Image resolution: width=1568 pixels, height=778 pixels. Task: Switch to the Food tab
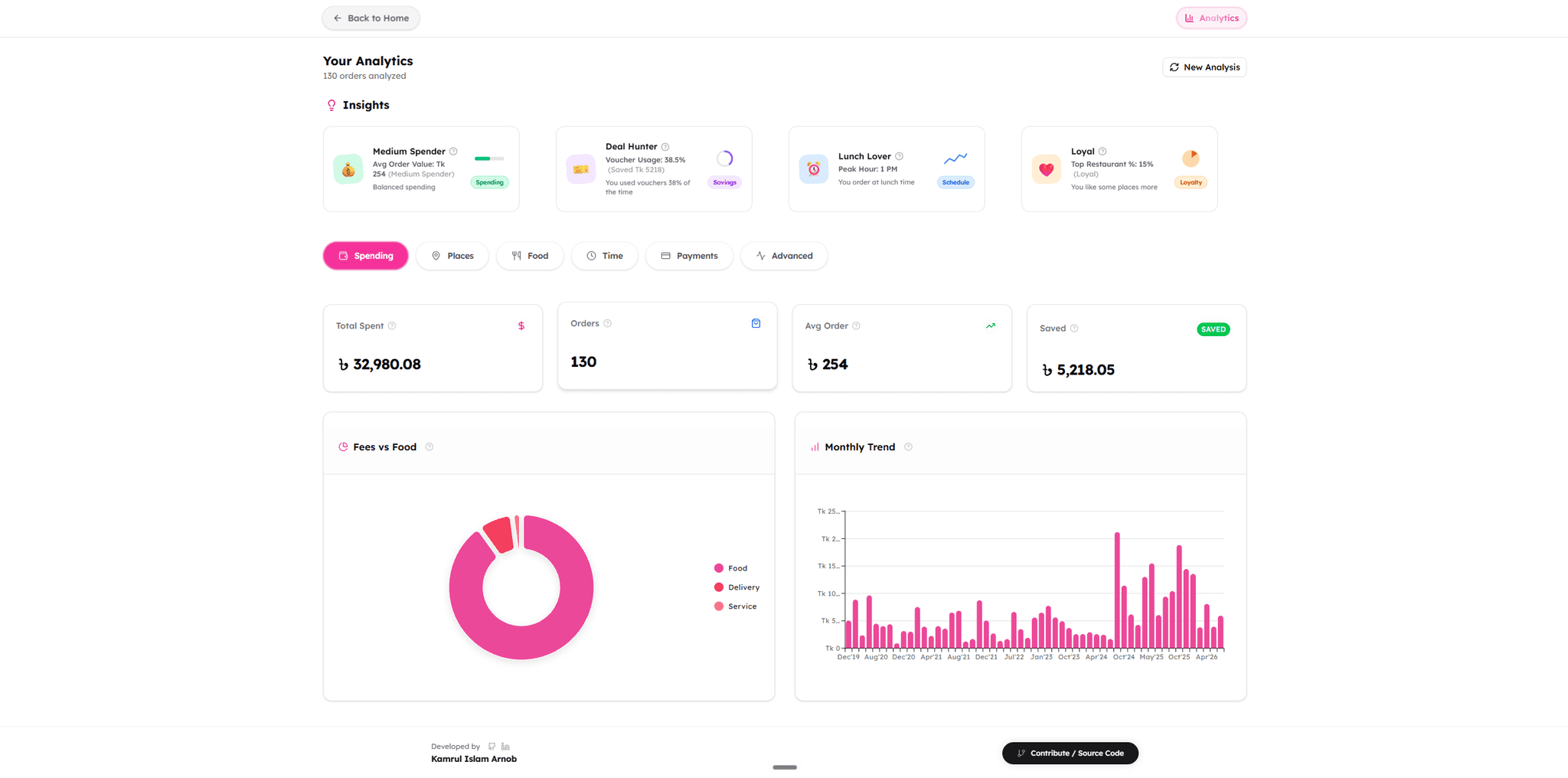point(530,256)
